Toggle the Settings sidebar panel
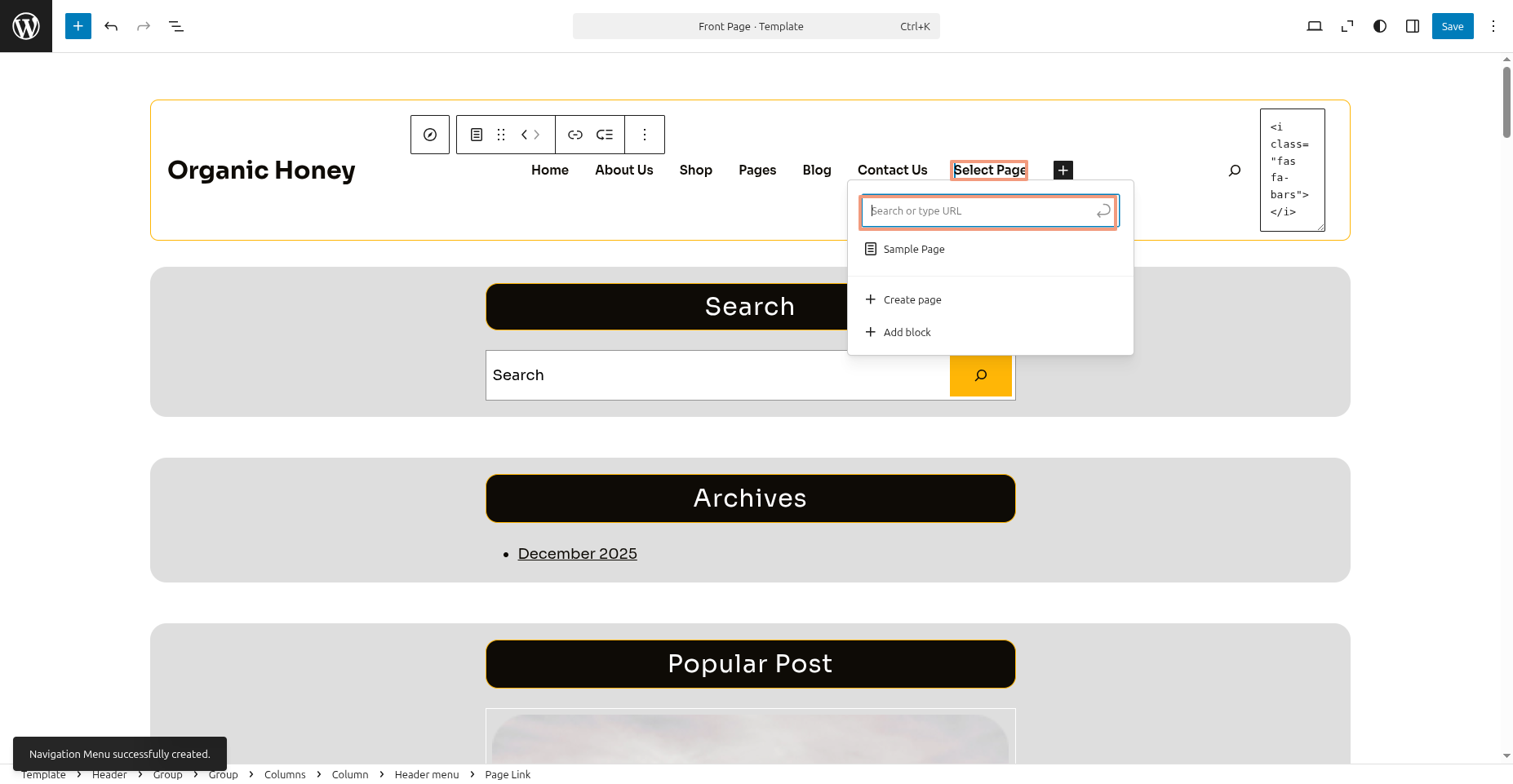1513x784 pixels. click(1413, 26)
